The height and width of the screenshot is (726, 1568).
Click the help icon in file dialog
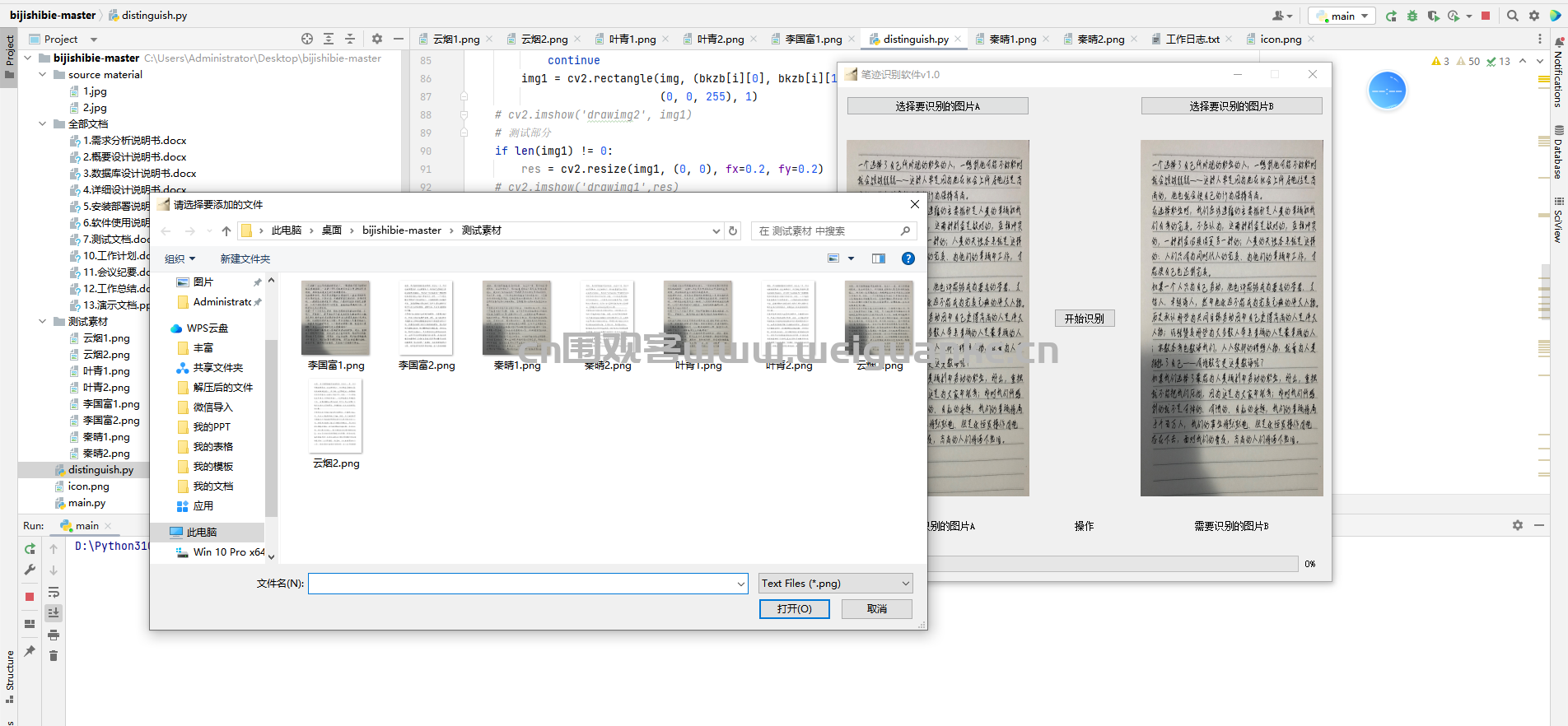(x=908, y=258)
